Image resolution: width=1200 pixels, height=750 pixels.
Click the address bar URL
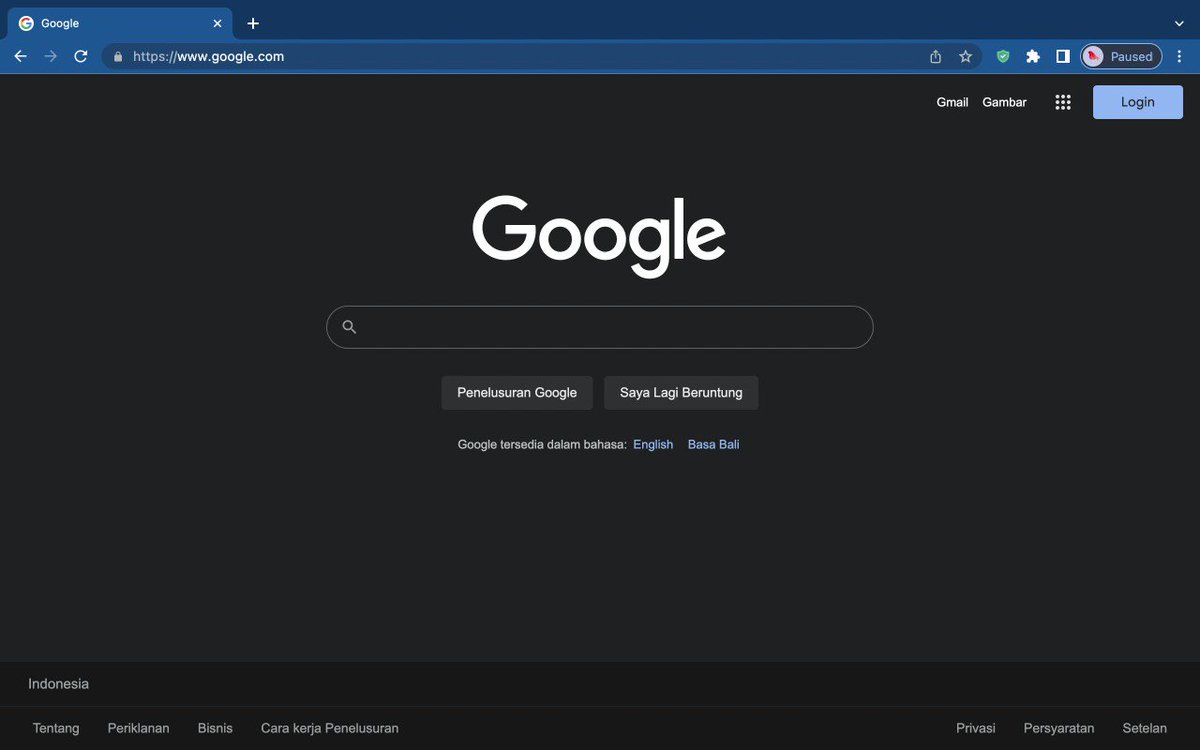(x=209, y=57)
